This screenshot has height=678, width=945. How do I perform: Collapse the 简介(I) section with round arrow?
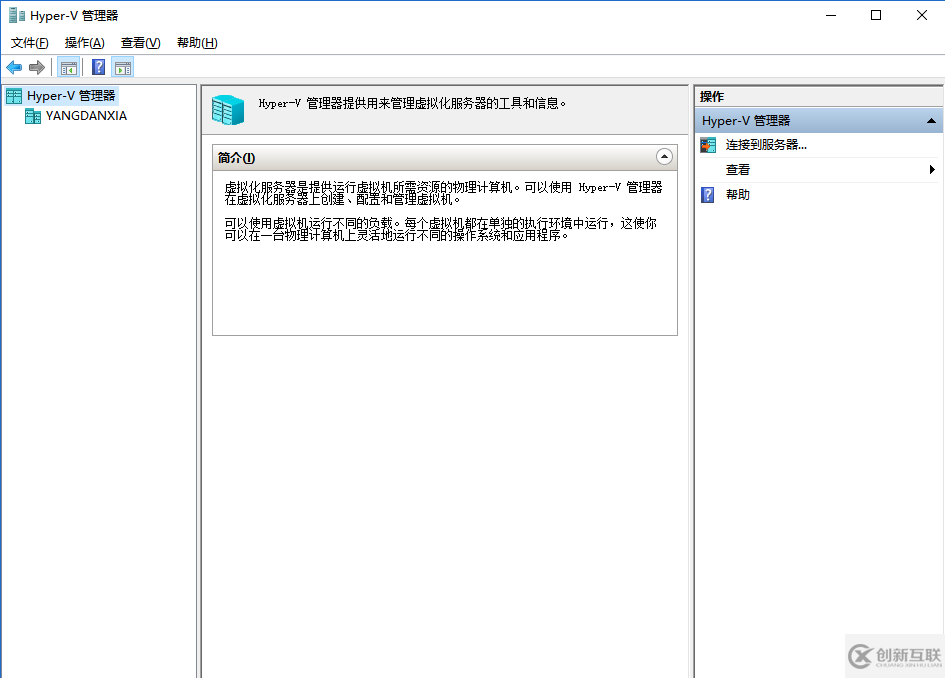[664, 157]
